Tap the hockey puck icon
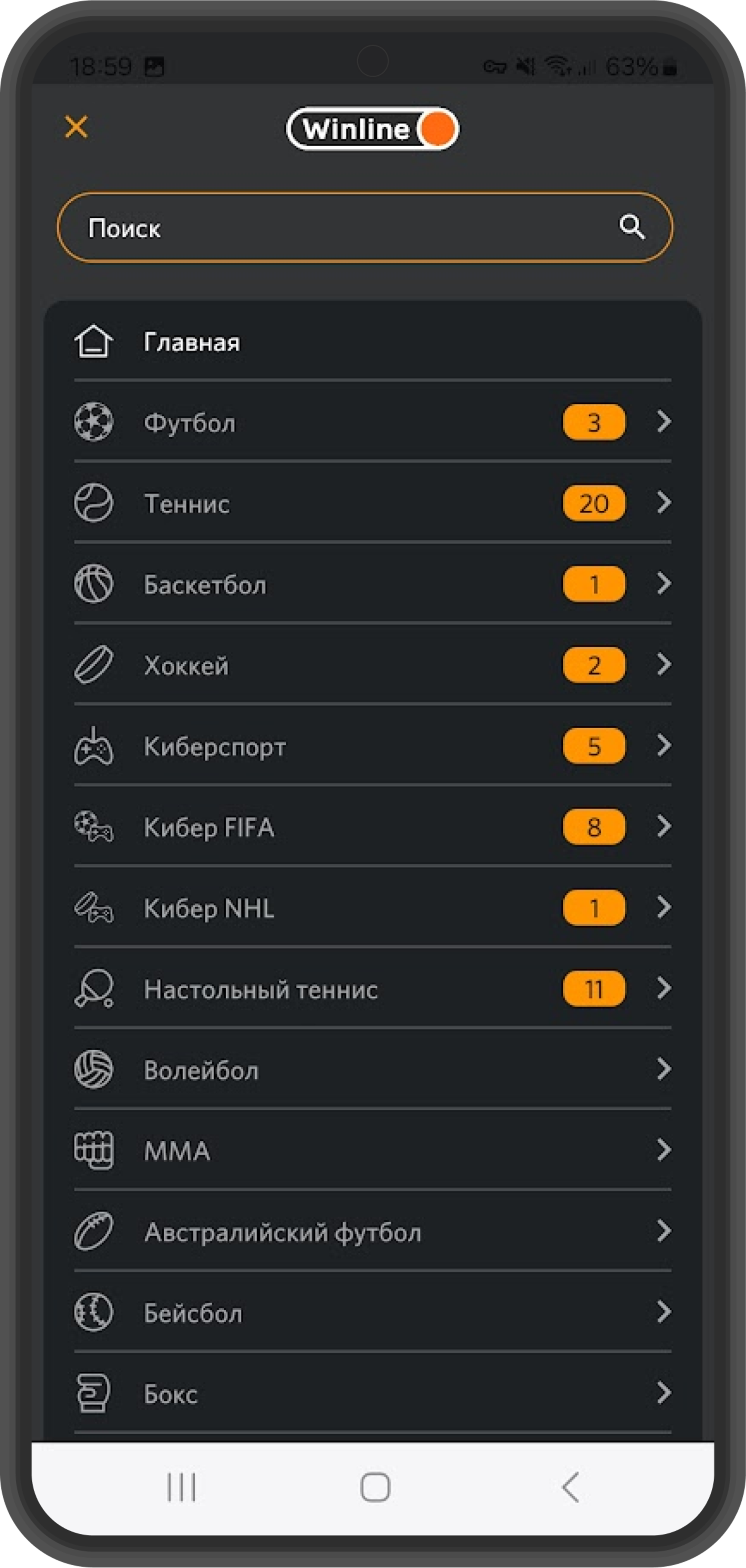 click(x=94, y=665)
